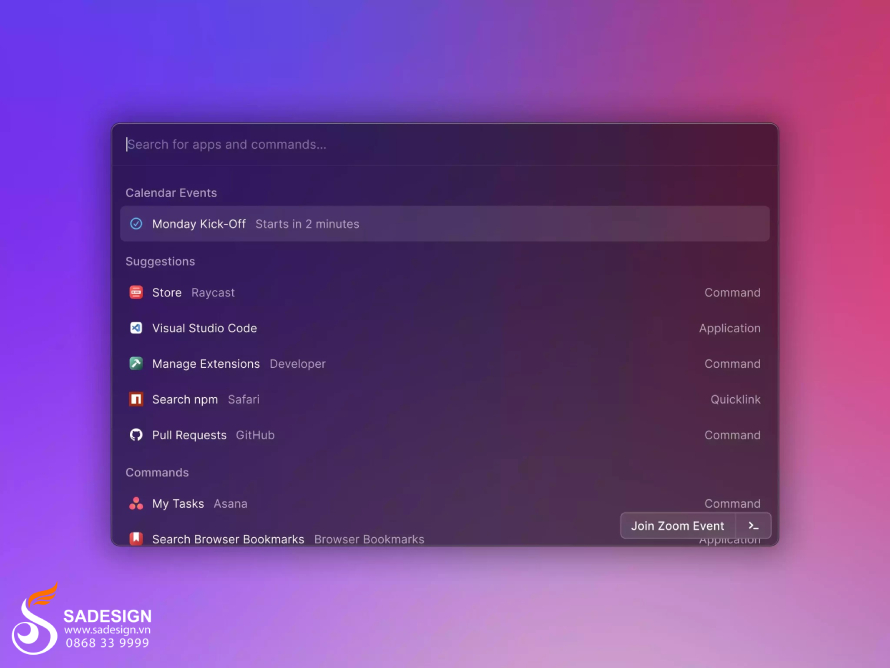Click the Starts in 2 minutes subtitle

pos(307,224)
